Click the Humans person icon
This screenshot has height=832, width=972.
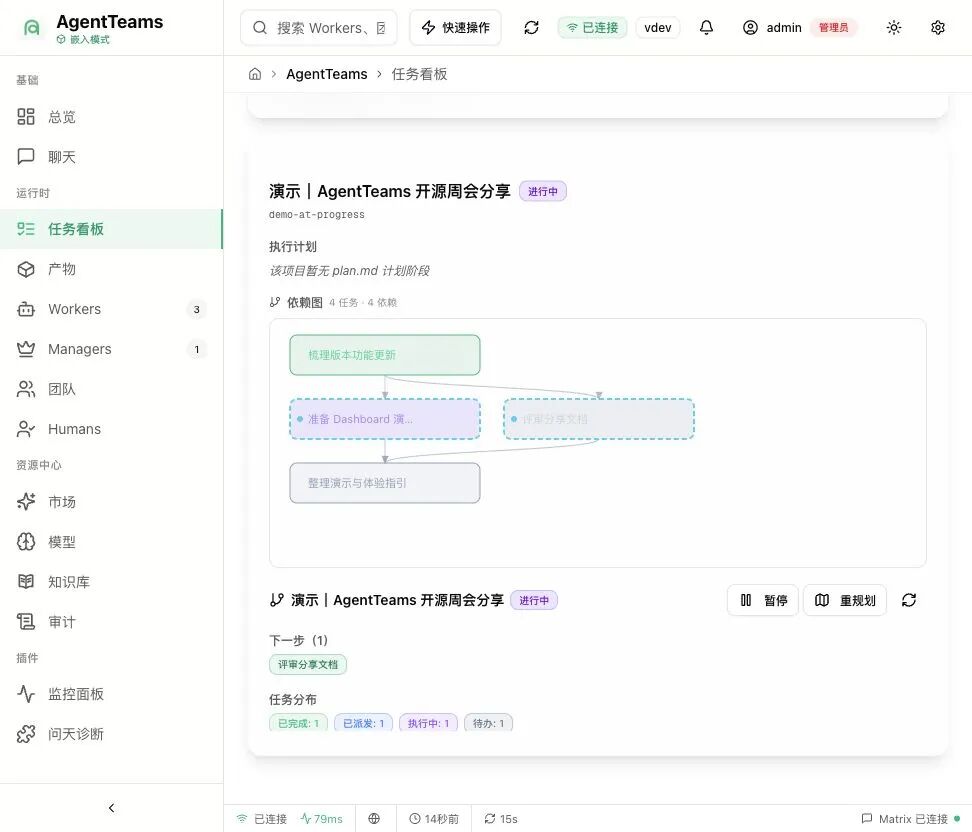click(x=26, y=429)
